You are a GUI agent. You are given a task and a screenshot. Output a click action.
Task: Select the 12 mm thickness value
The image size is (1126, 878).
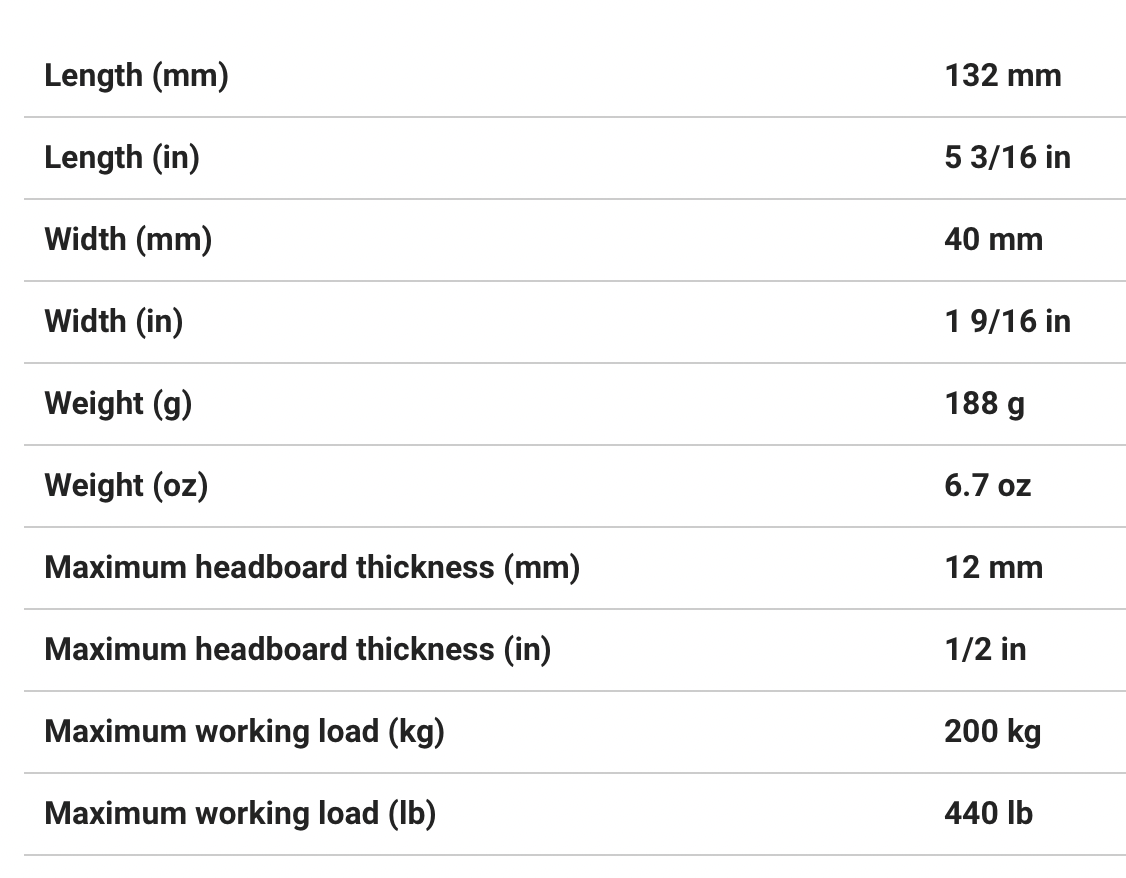[993, 568]
